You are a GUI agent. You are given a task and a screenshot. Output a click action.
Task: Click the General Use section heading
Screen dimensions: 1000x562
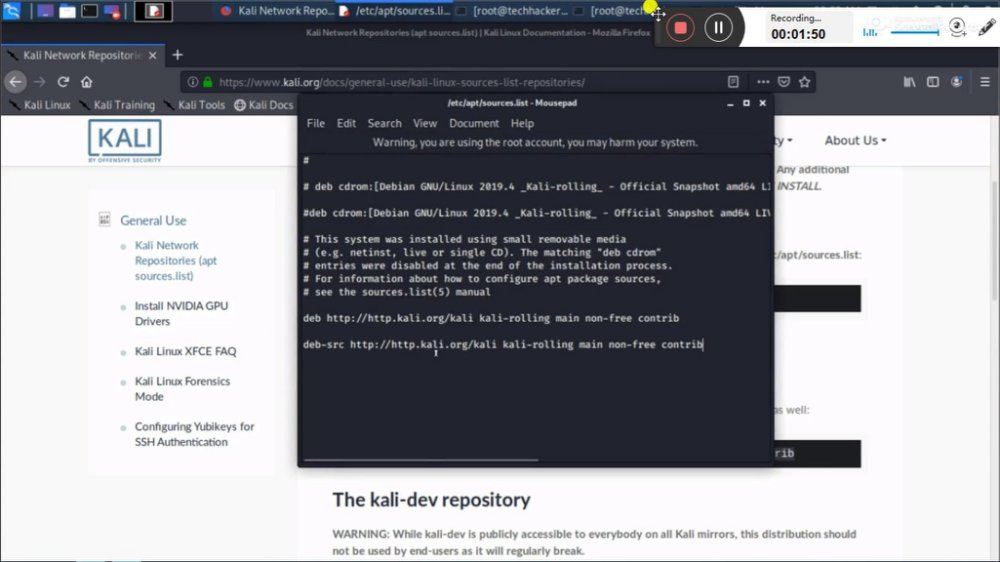pyautogui.click(x=153, y=221)
